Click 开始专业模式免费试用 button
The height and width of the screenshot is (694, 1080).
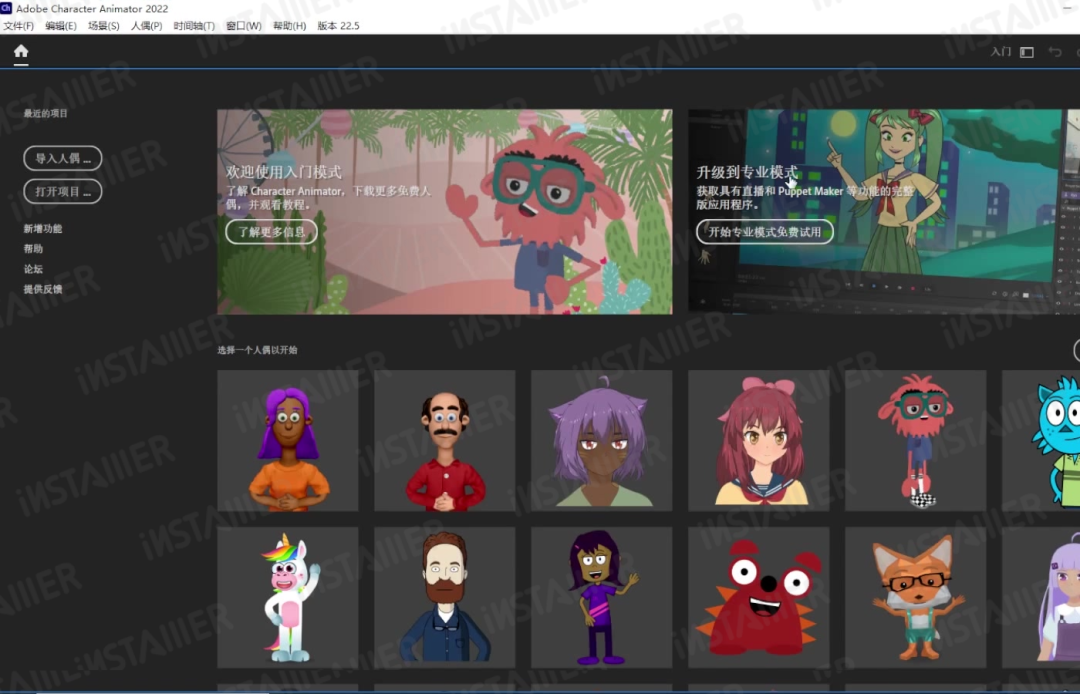pos(765,232)
